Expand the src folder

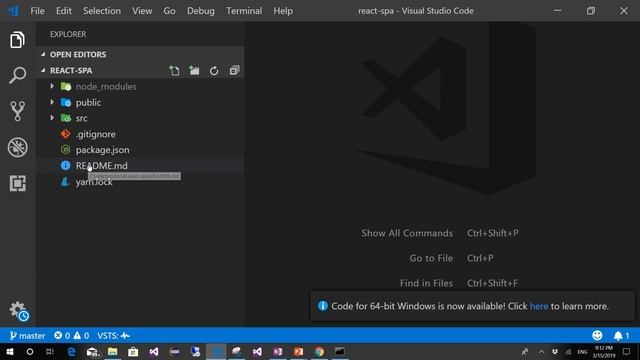[x=52, y=118]
